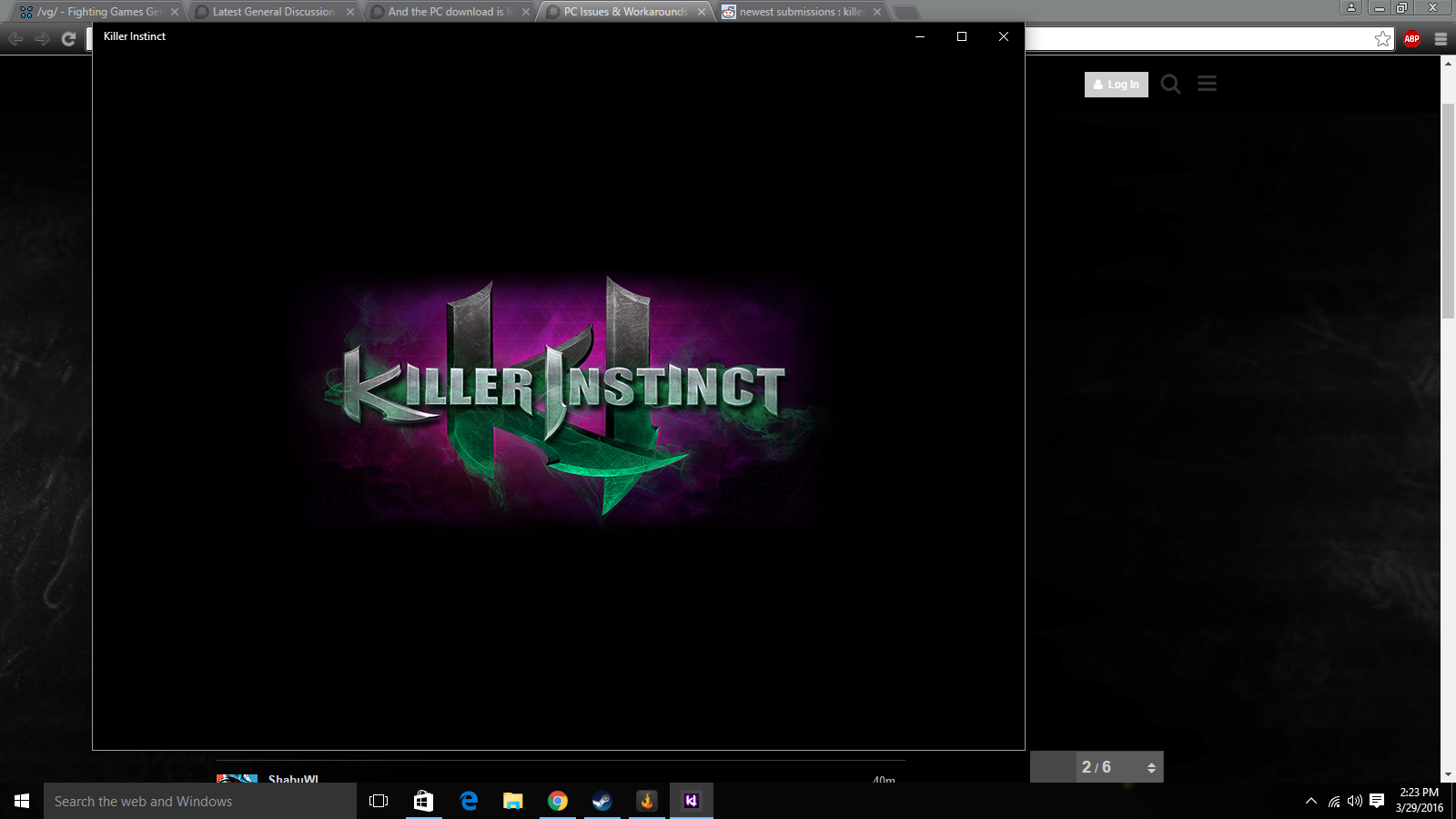Open the flame icon app in taskbar
Image resolution: width=1456 pixels, height=819 pixels.
647,801
